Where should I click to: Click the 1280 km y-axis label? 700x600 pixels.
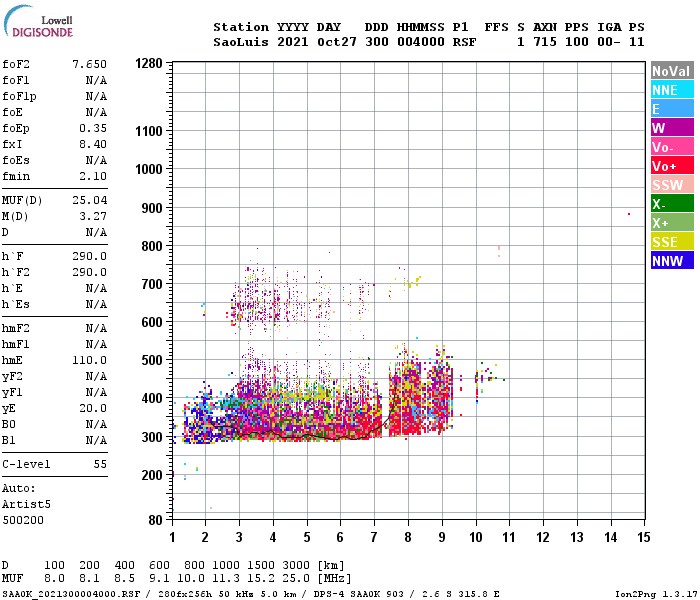pyautogui.click(x=149, y=63)
